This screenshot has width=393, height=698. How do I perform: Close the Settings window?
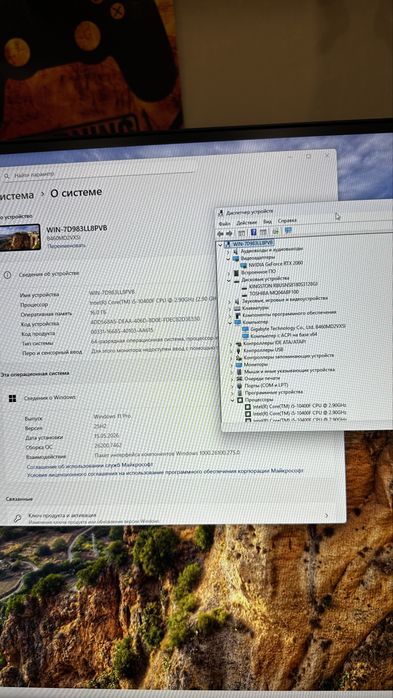click(328, 155)
